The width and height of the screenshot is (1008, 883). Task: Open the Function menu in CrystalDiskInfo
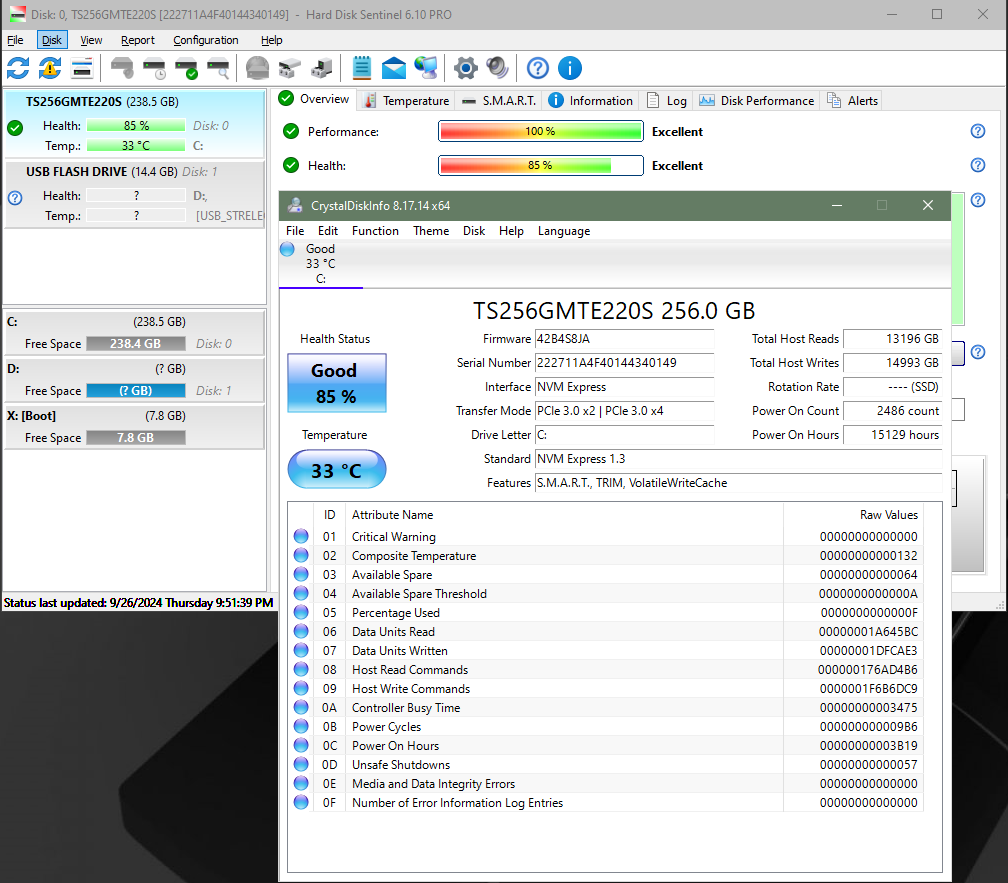tap(375, 230)
